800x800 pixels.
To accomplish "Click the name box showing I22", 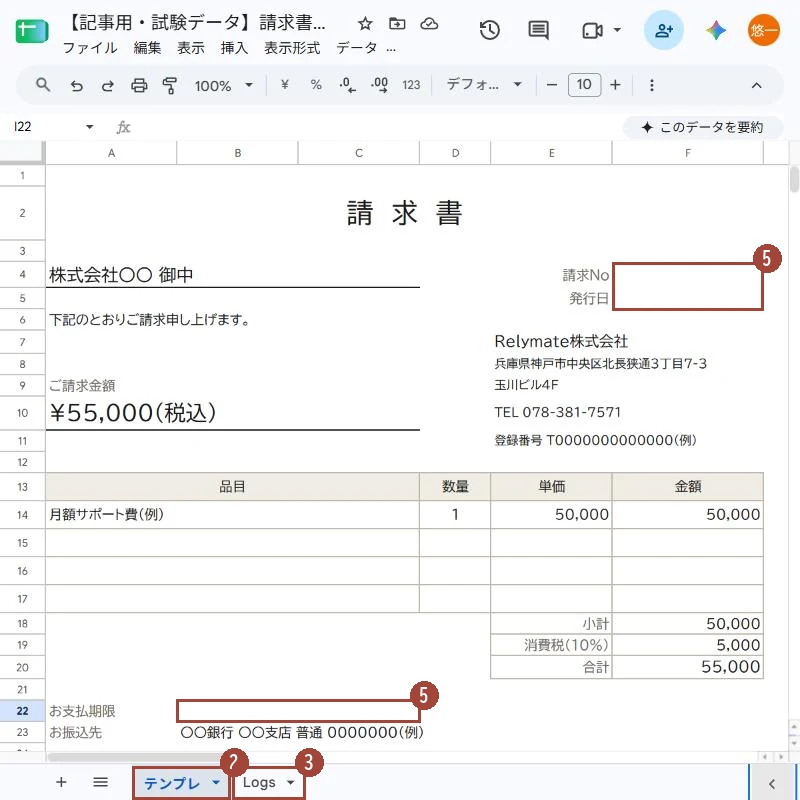I will point(46,127).
